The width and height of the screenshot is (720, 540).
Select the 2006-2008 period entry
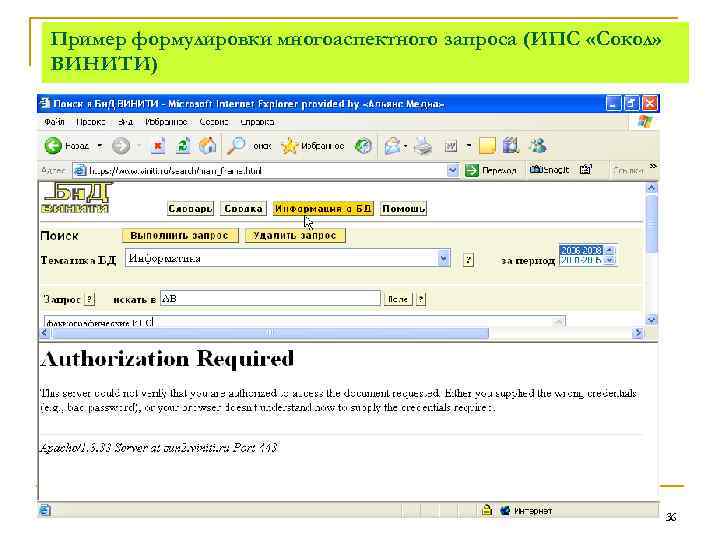coord(581,250)
